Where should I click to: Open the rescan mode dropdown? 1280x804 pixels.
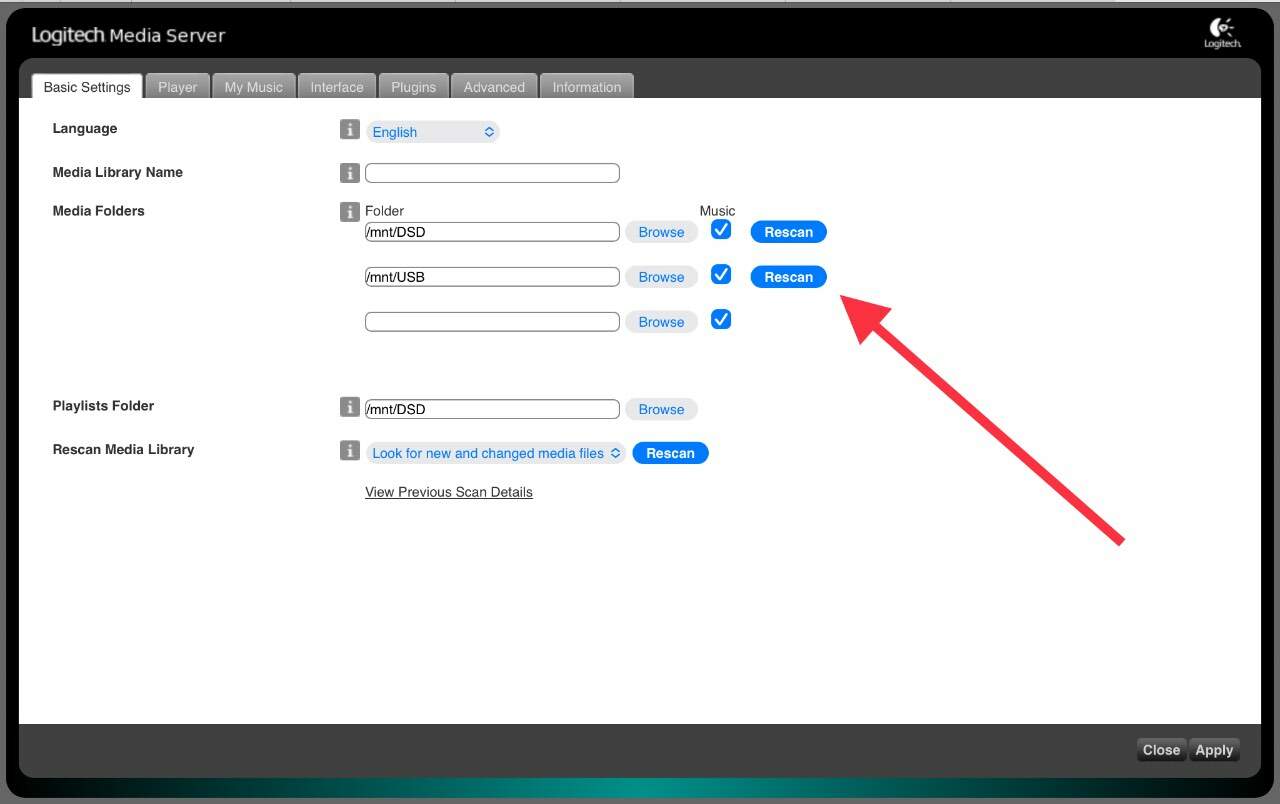(496, 453)
